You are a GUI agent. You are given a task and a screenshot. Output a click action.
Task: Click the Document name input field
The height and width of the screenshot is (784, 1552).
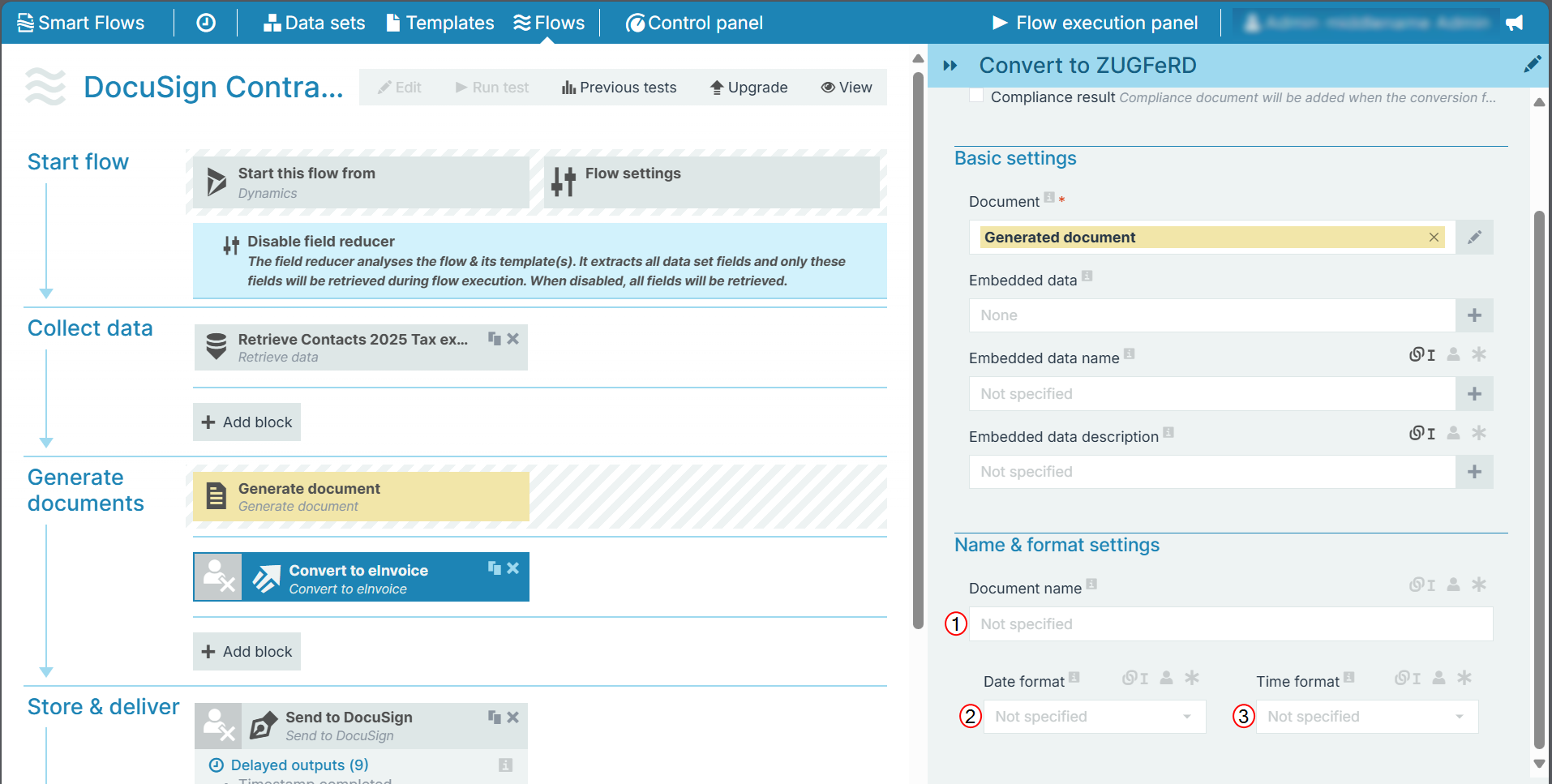click(x=1231, y=624)
